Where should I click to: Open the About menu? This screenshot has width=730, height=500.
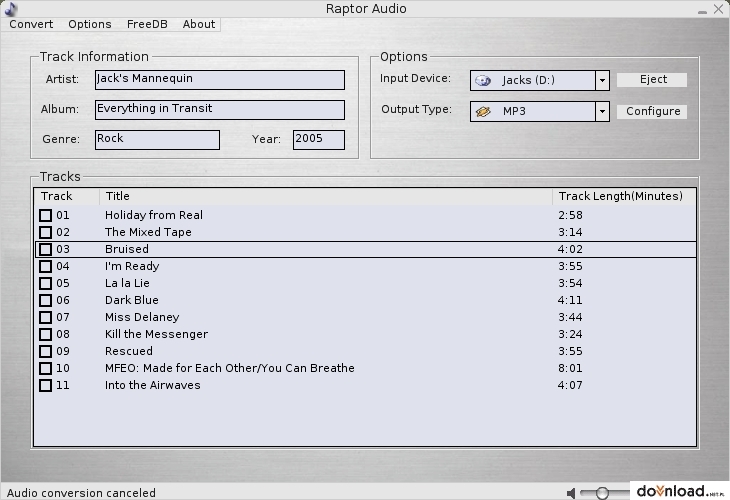point(199,24)
